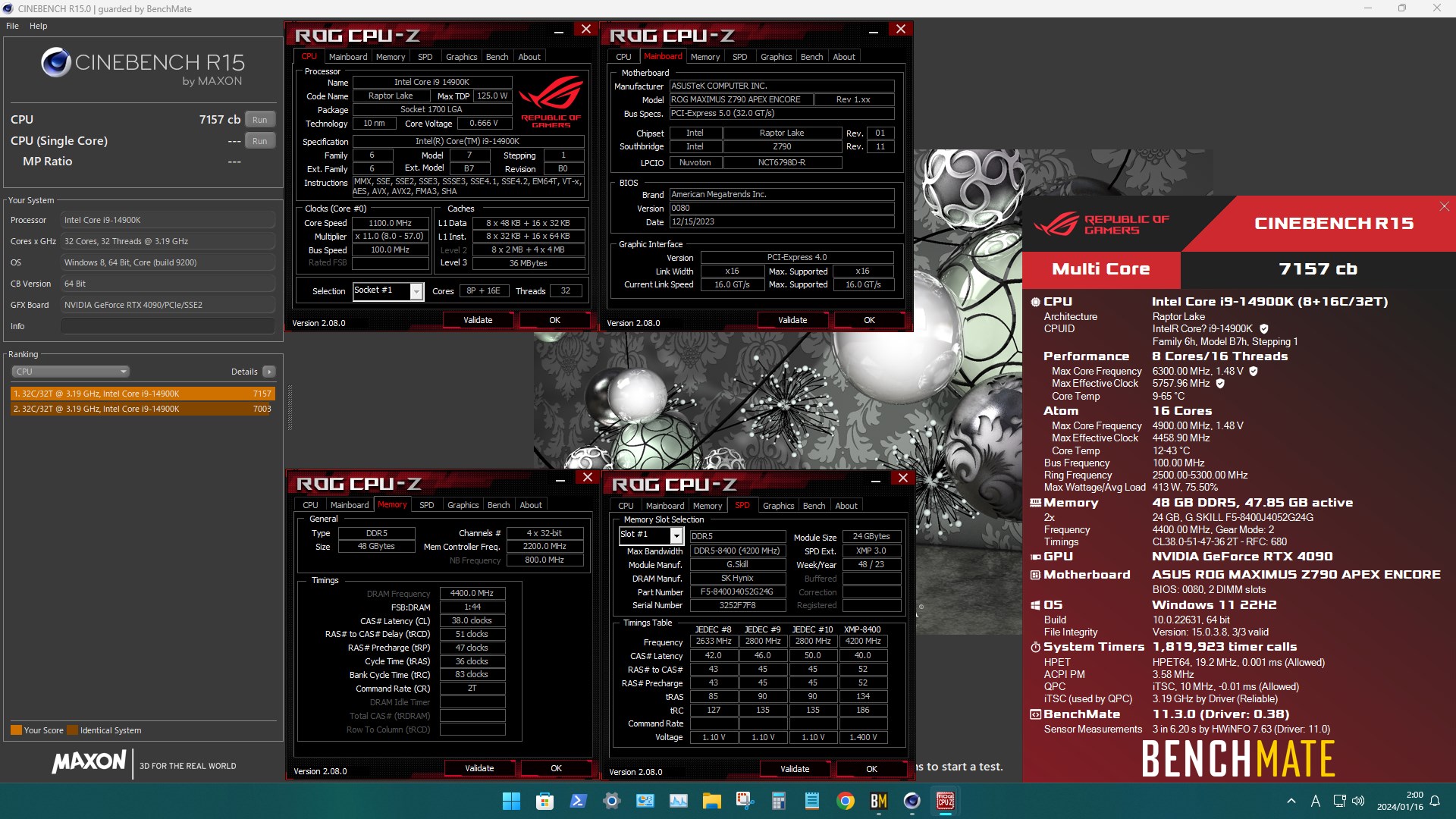Click the Cinebench R15 logo sphere icon
Screen dimensions: 1456x819
[x=55, y=63]
